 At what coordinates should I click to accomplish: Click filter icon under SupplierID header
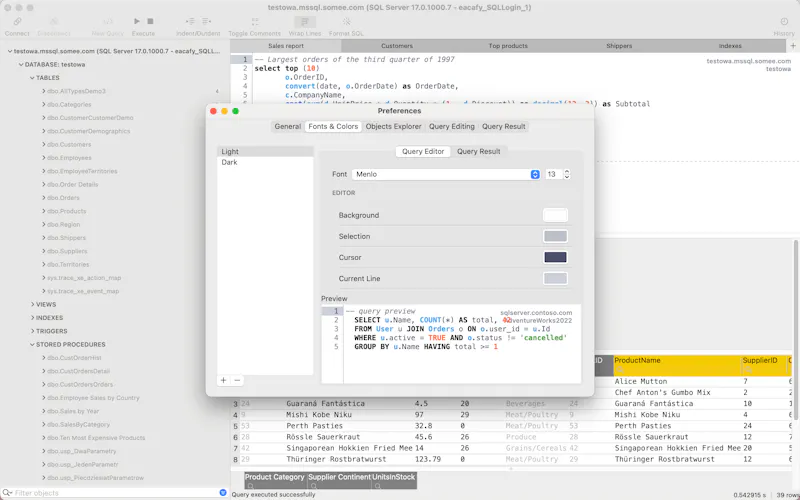pyautogui.click(x=748, y=369)
